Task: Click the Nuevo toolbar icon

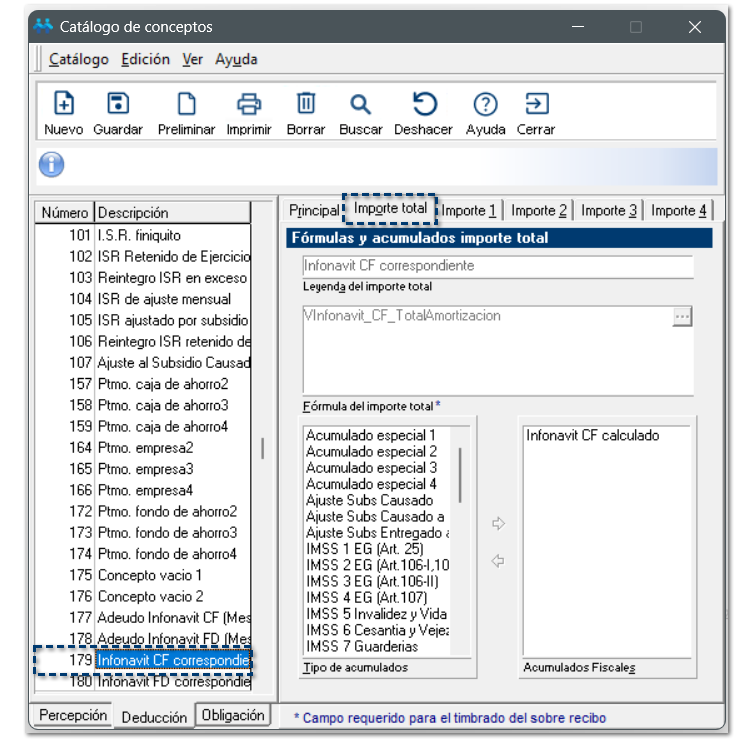Action: 63,104
